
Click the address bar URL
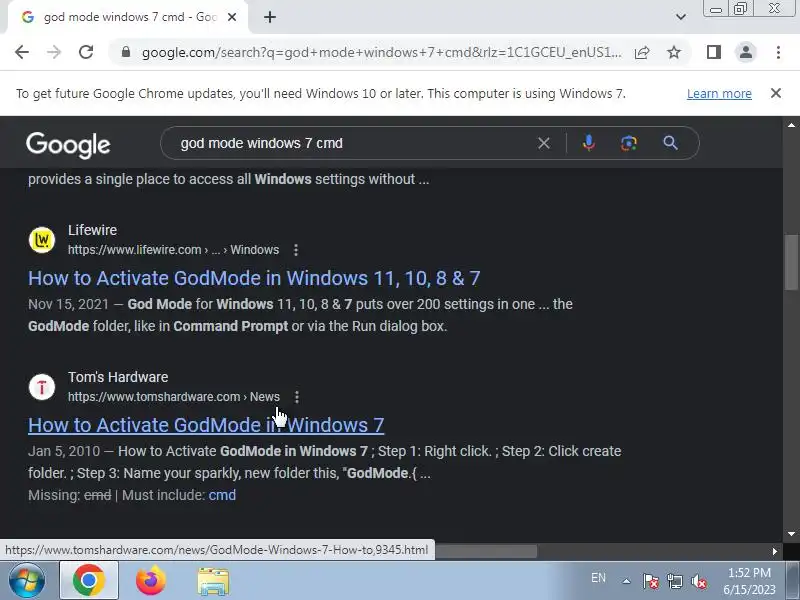point(381,52)
